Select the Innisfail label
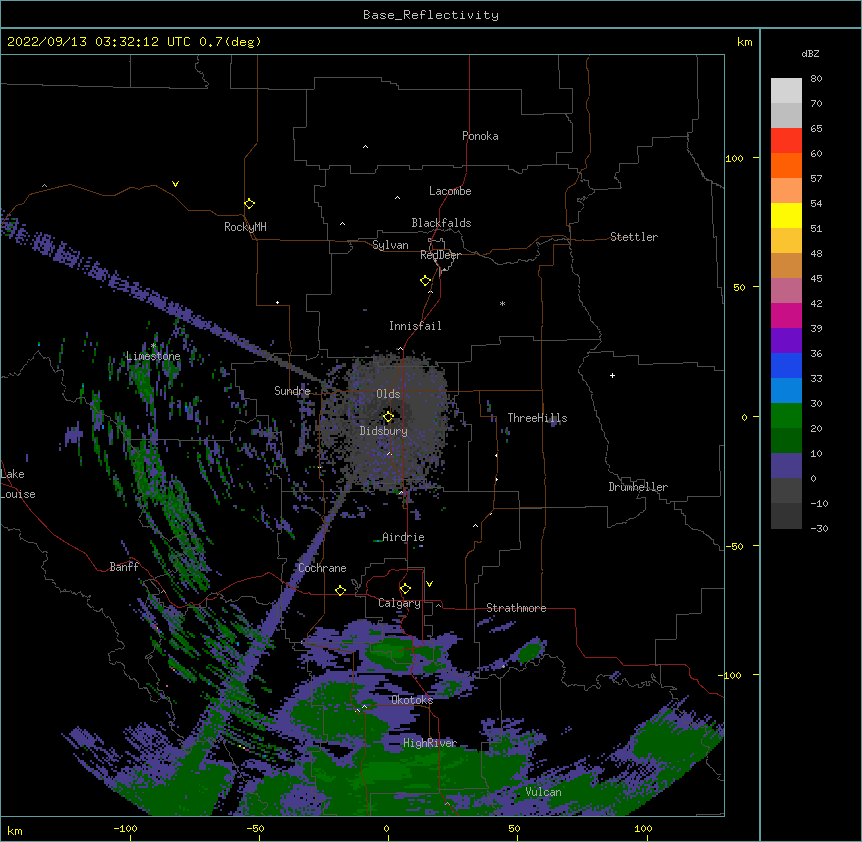 415,326
